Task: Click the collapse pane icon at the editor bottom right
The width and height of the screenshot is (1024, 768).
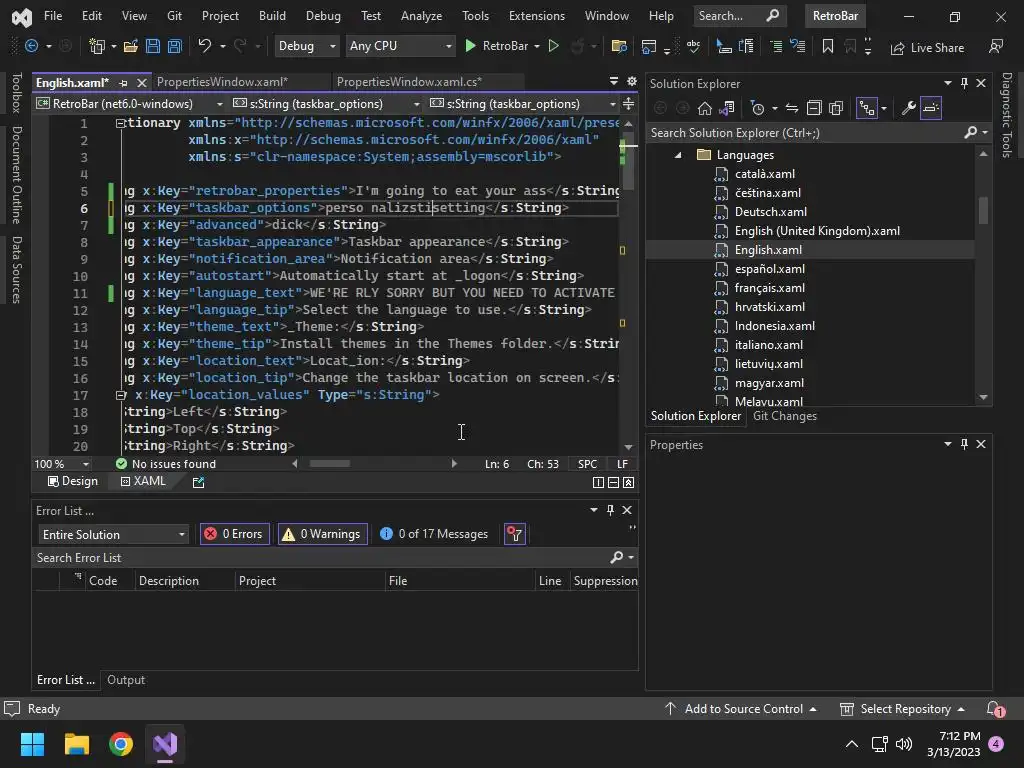Action: [x=628, y=482]
